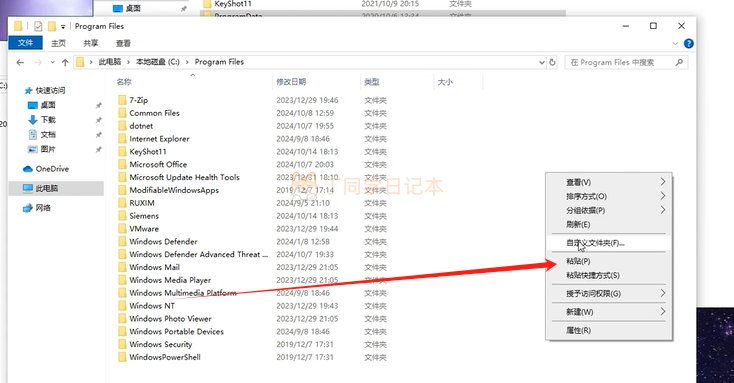The width and height of the screenshot is (734, 383).
Task: Click the VMware folder icon
Action: click(122, 228)
